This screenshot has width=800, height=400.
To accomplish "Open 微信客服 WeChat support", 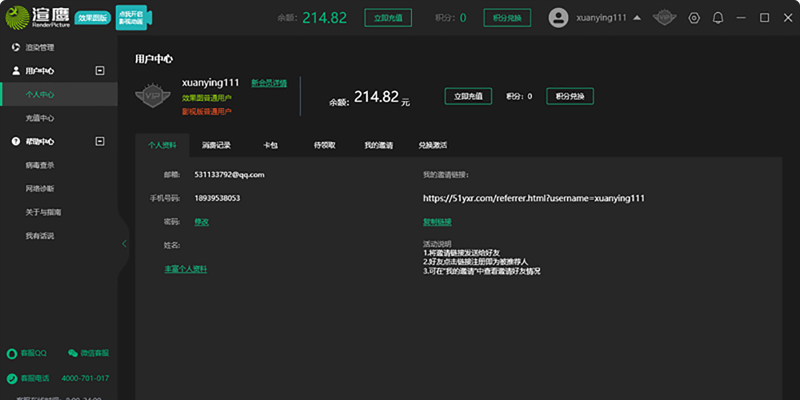I will click(88, 353).
